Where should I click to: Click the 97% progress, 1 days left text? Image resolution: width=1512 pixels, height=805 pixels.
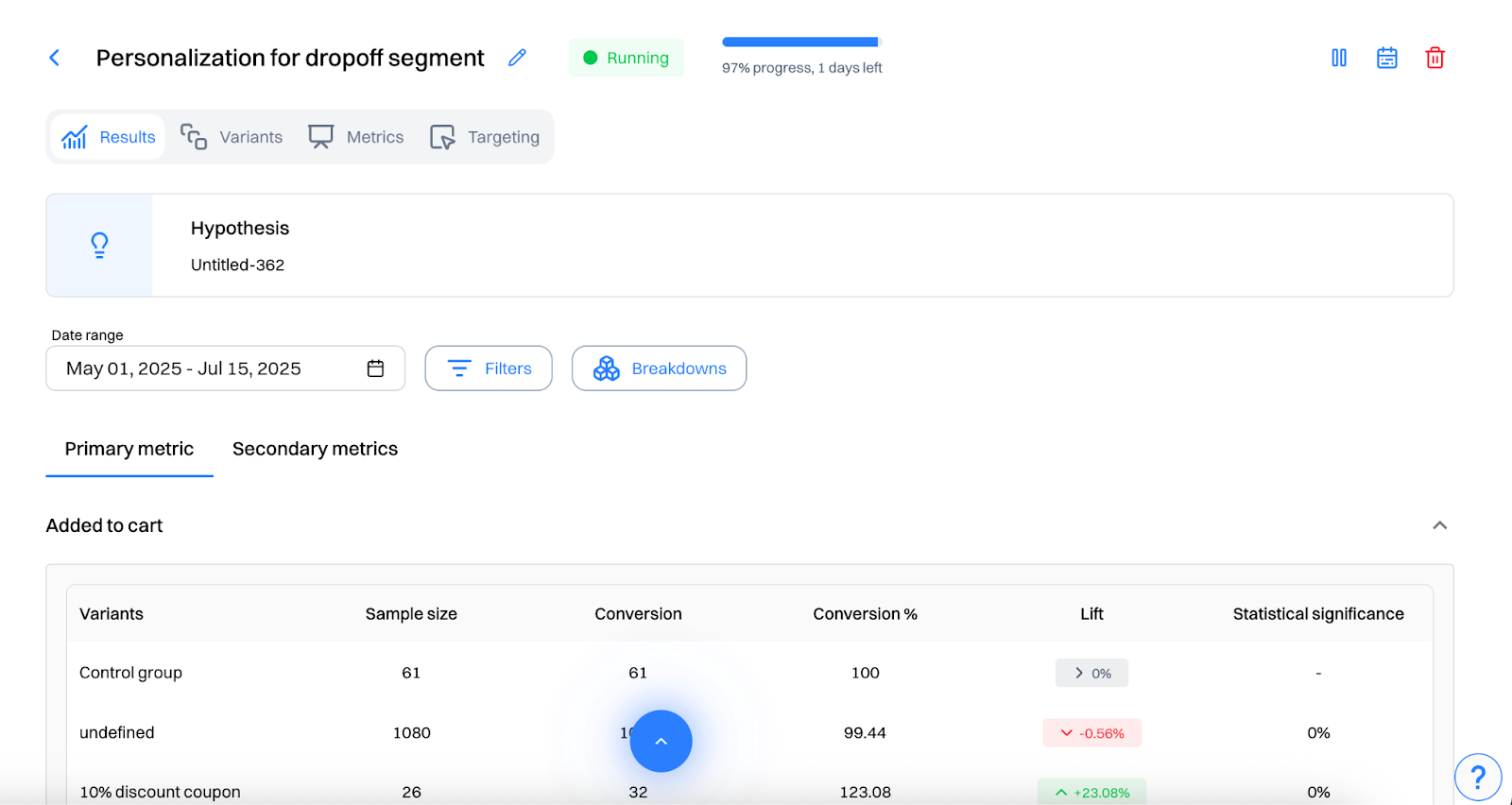click(801, 68)
